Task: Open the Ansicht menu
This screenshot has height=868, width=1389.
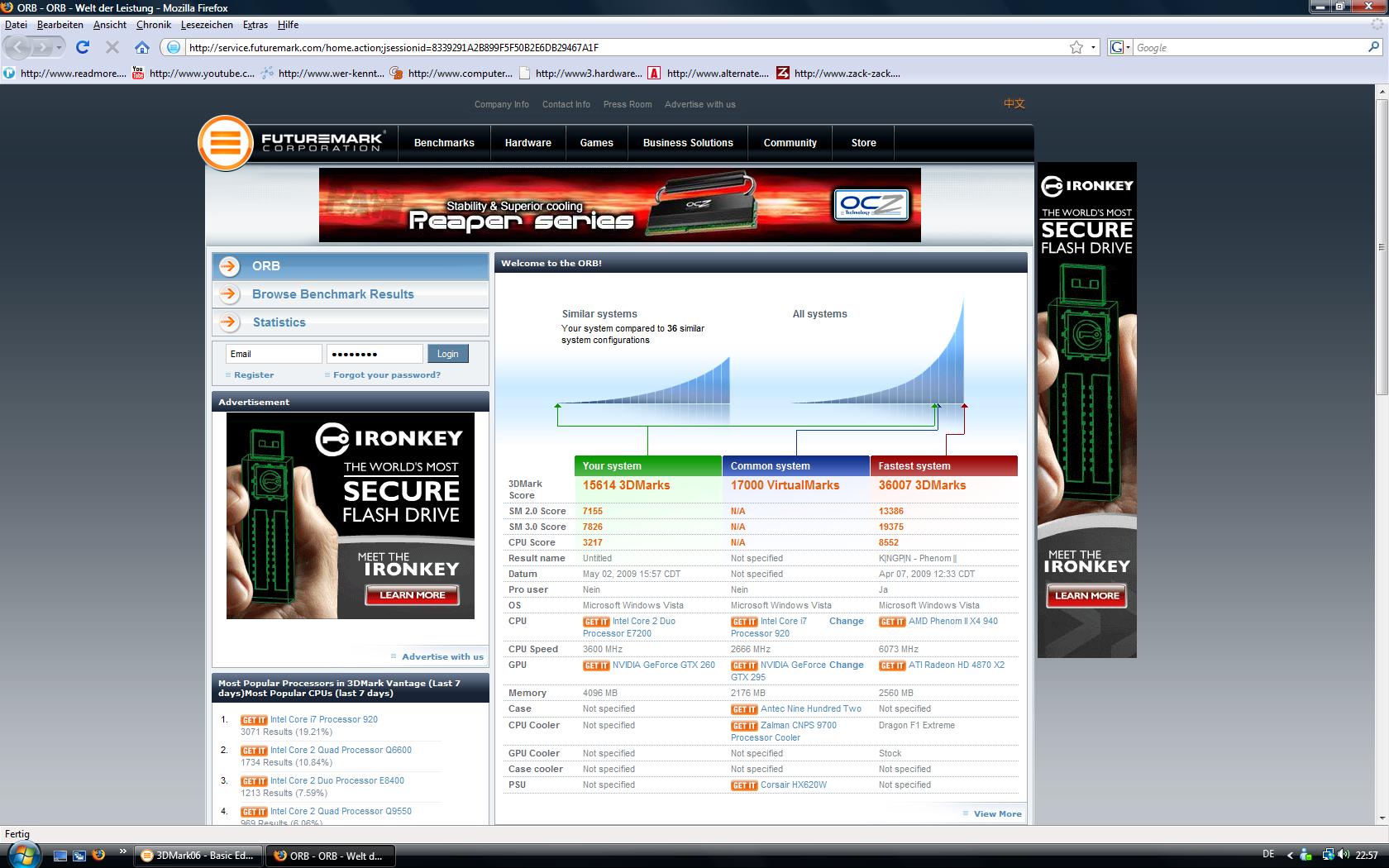Action: point(110,25)
